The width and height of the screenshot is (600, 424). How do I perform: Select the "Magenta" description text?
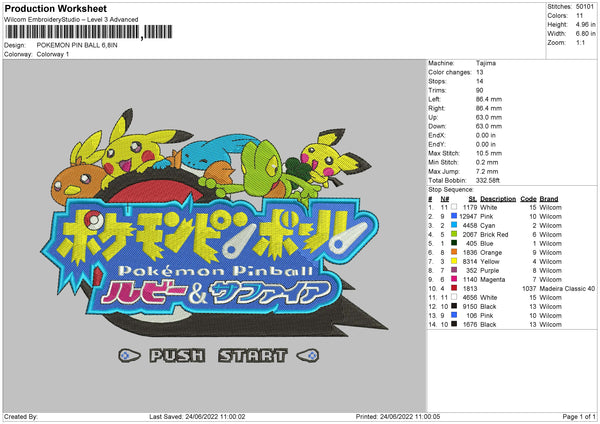[492, 280]
